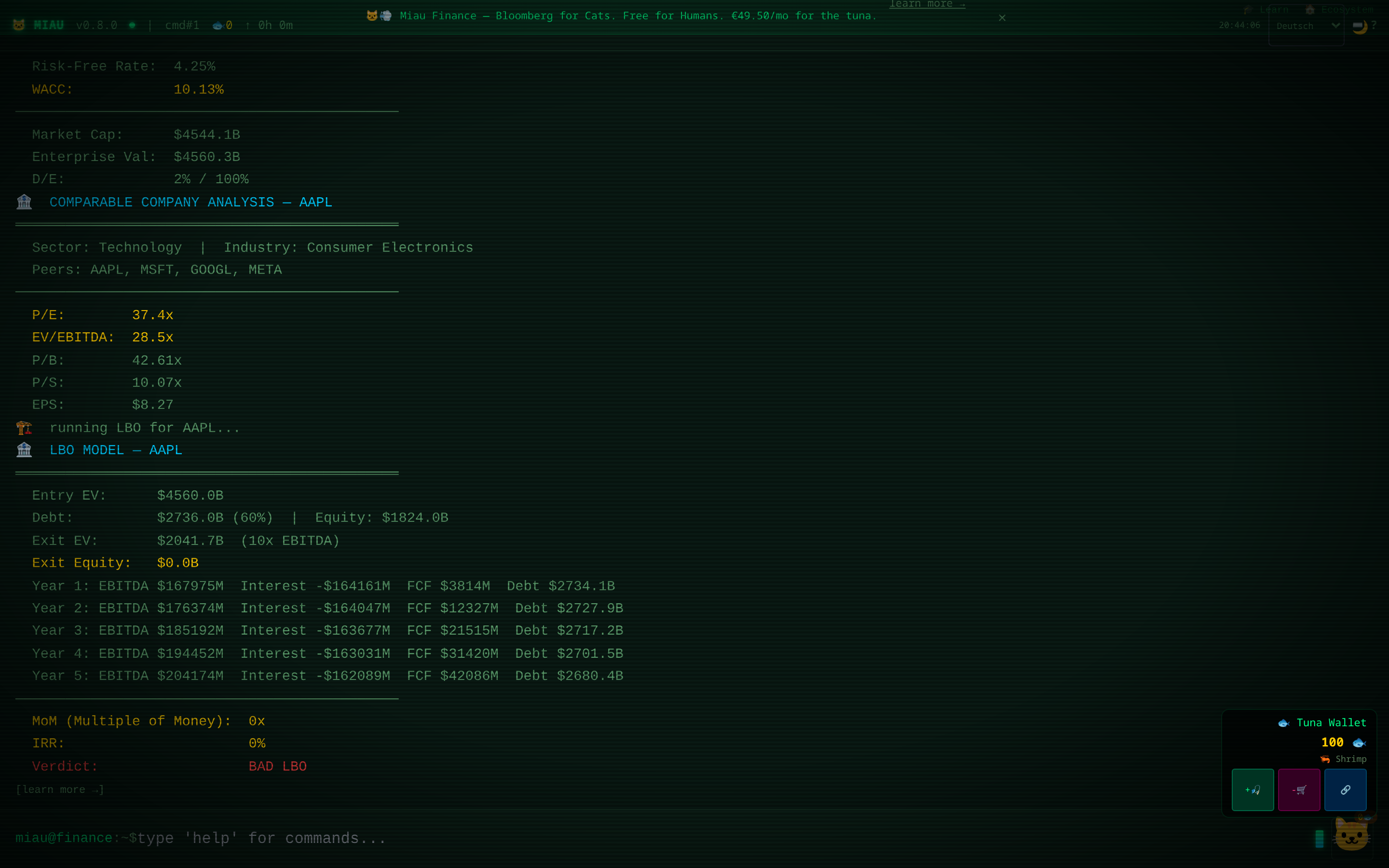Click the fish icon beside the 100 balance
This screenshot has height=868, width=1389.
1359,743
